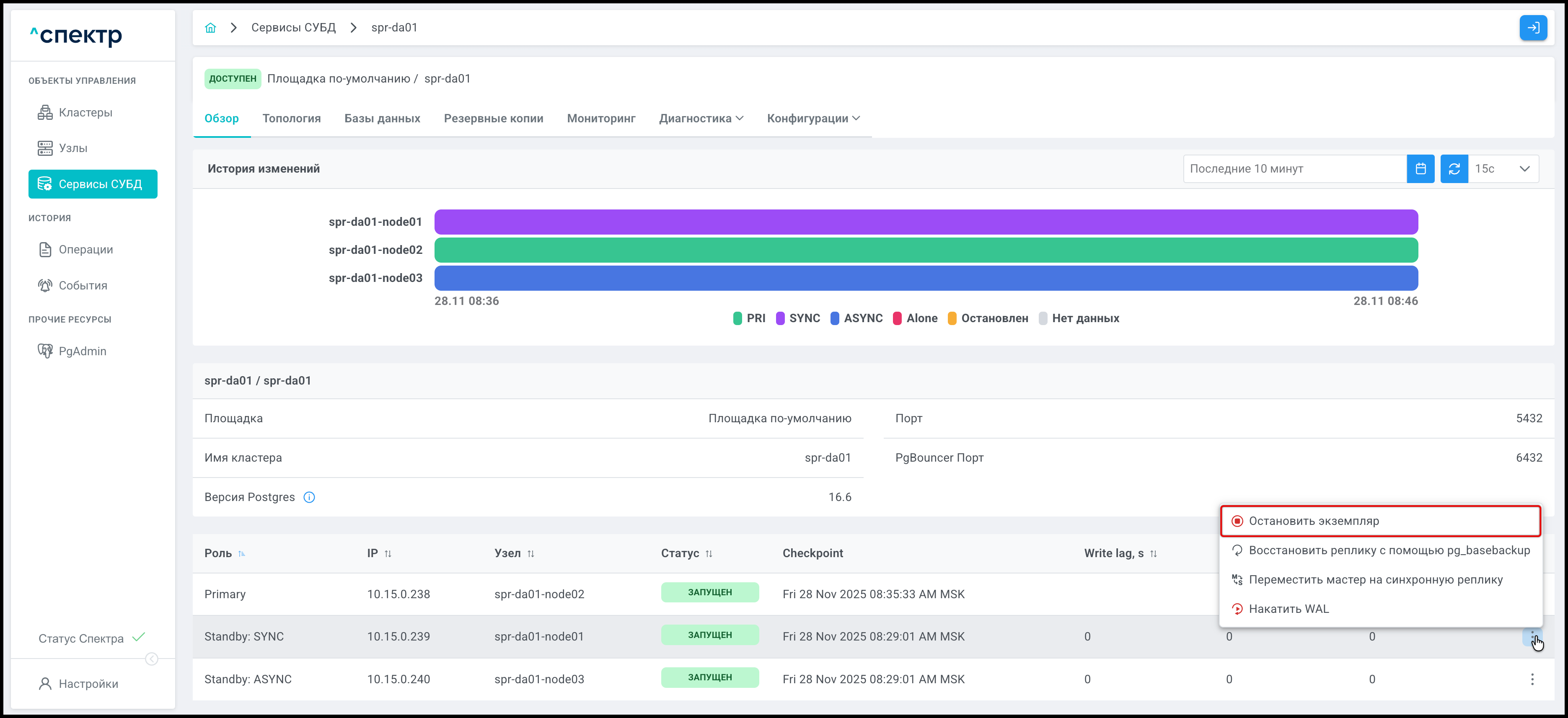This screenshot has height=718, width=1568.
Task: Click the home icon in breadcrumb
Action: tap(211, 28)
